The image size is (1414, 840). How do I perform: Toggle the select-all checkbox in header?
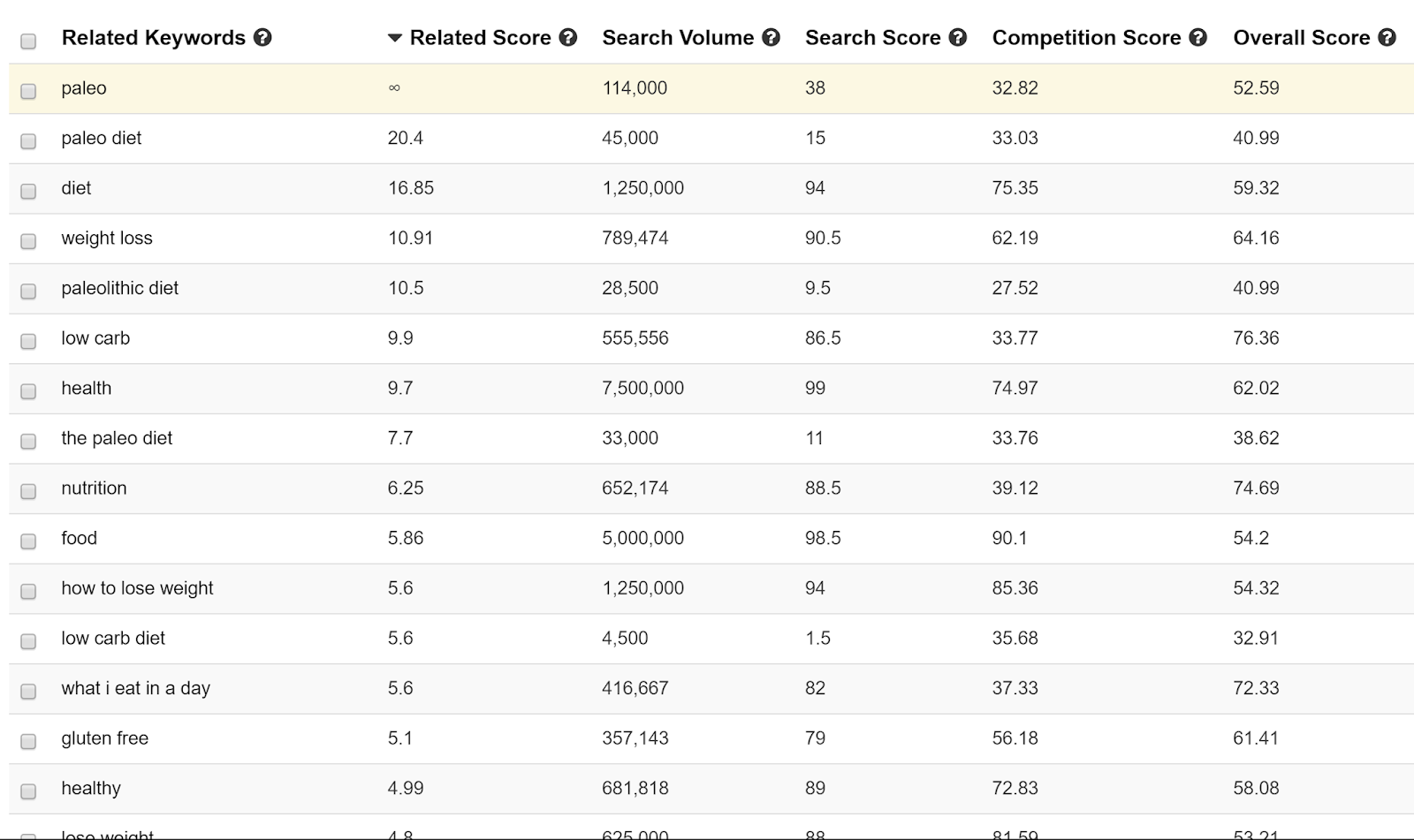click(28, 42)
